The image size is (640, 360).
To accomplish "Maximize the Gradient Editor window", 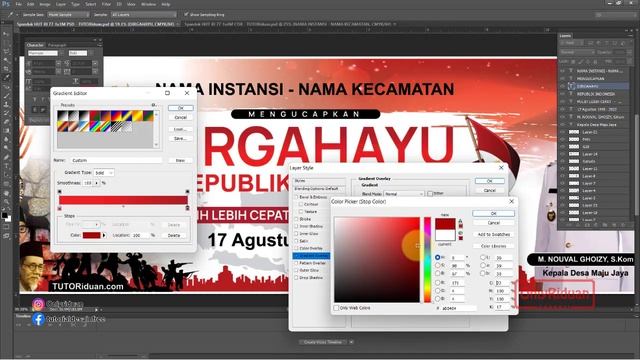I will pyautogui.click(x=167, y=93).
